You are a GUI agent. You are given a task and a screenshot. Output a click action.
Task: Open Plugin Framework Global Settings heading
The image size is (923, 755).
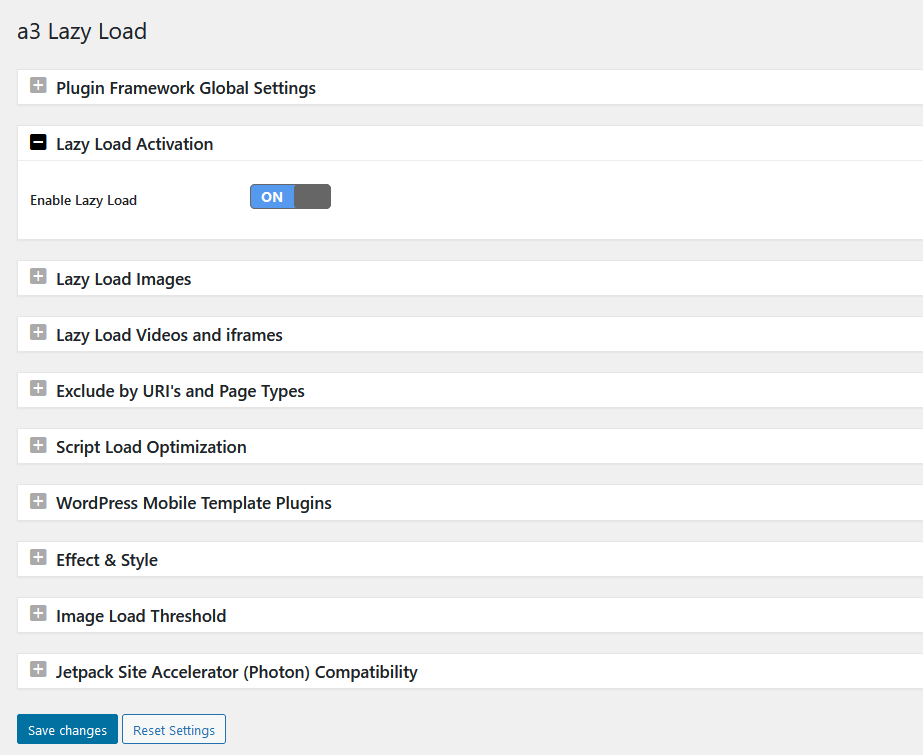click(186, 88)
